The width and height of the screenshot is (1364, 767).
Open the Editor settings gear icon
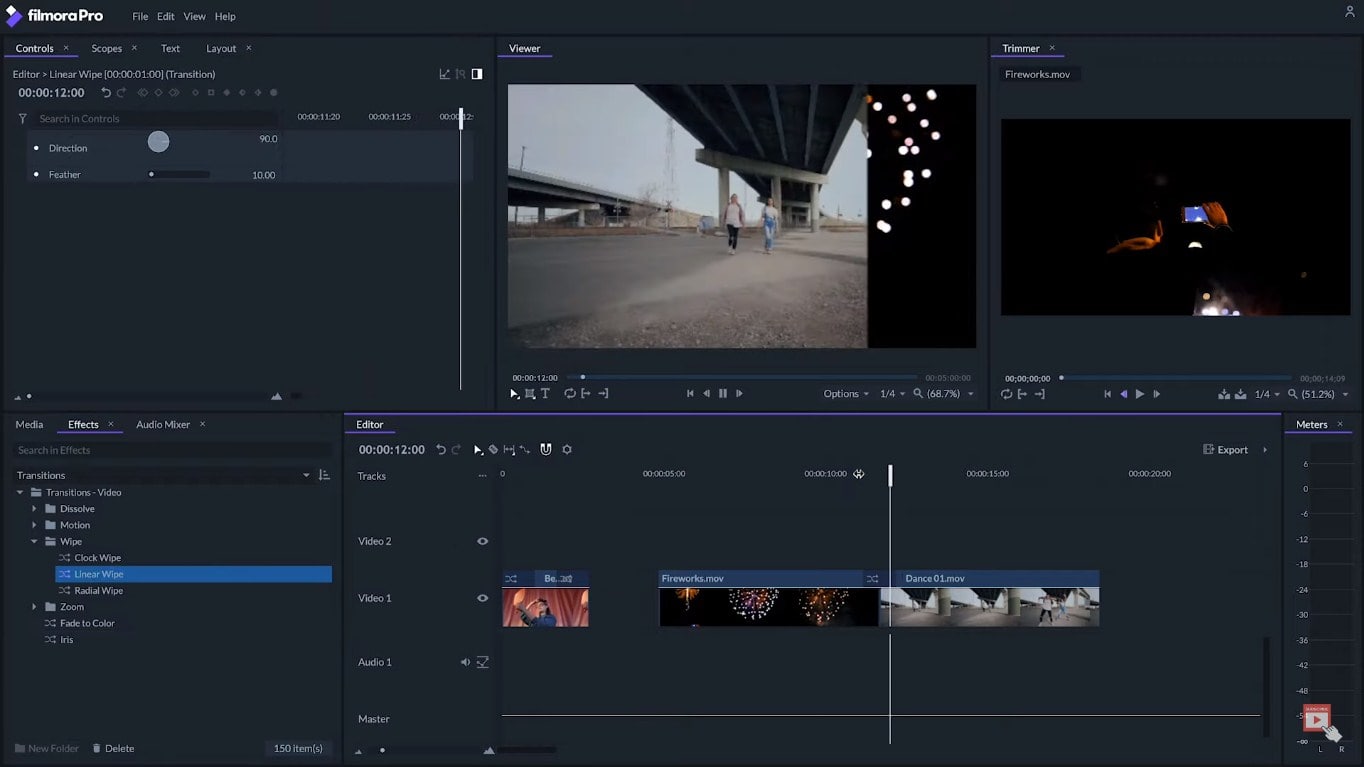click(567, 450)
